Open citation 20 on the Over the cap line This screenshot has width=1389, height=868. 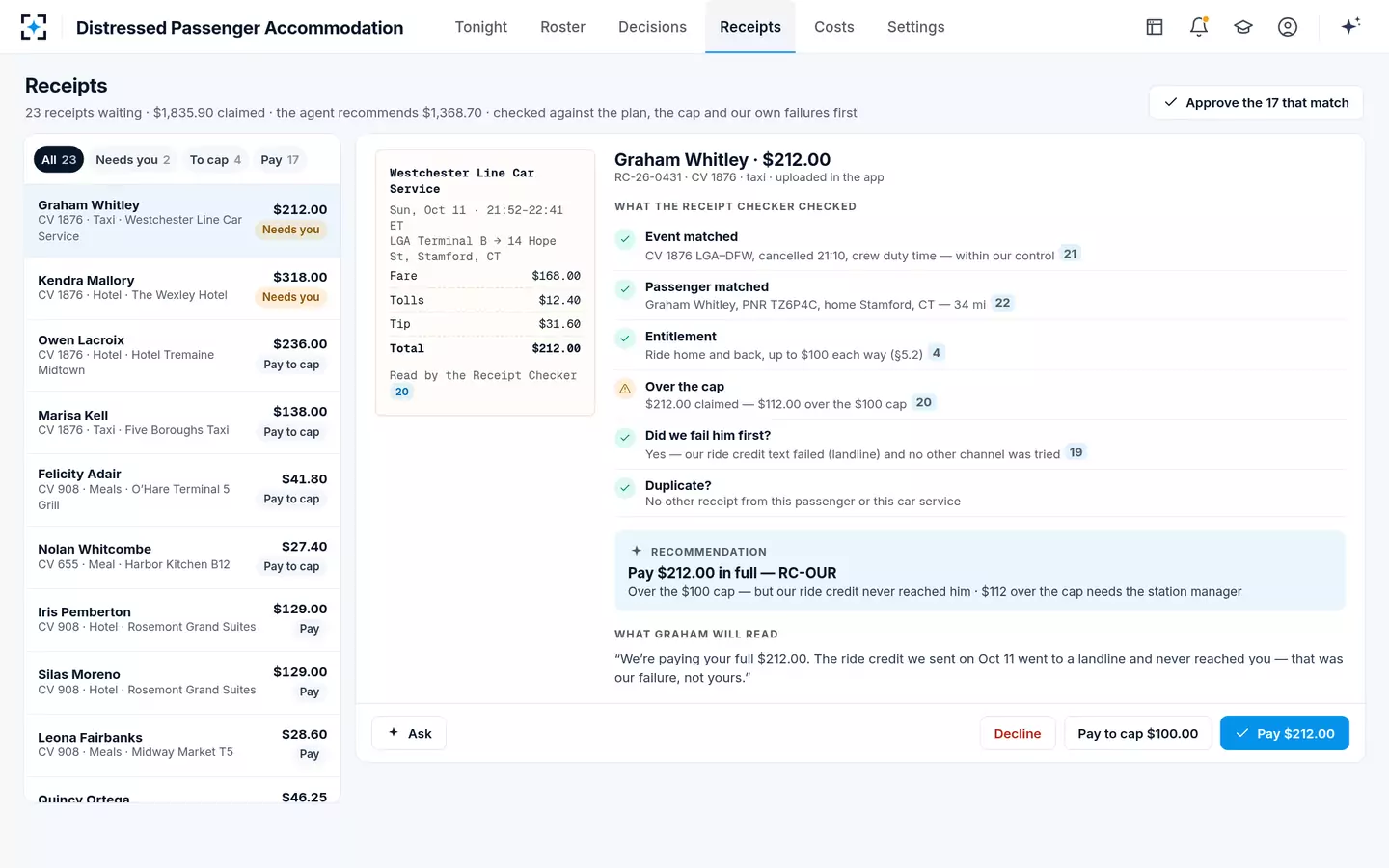[x=924, y=402]
